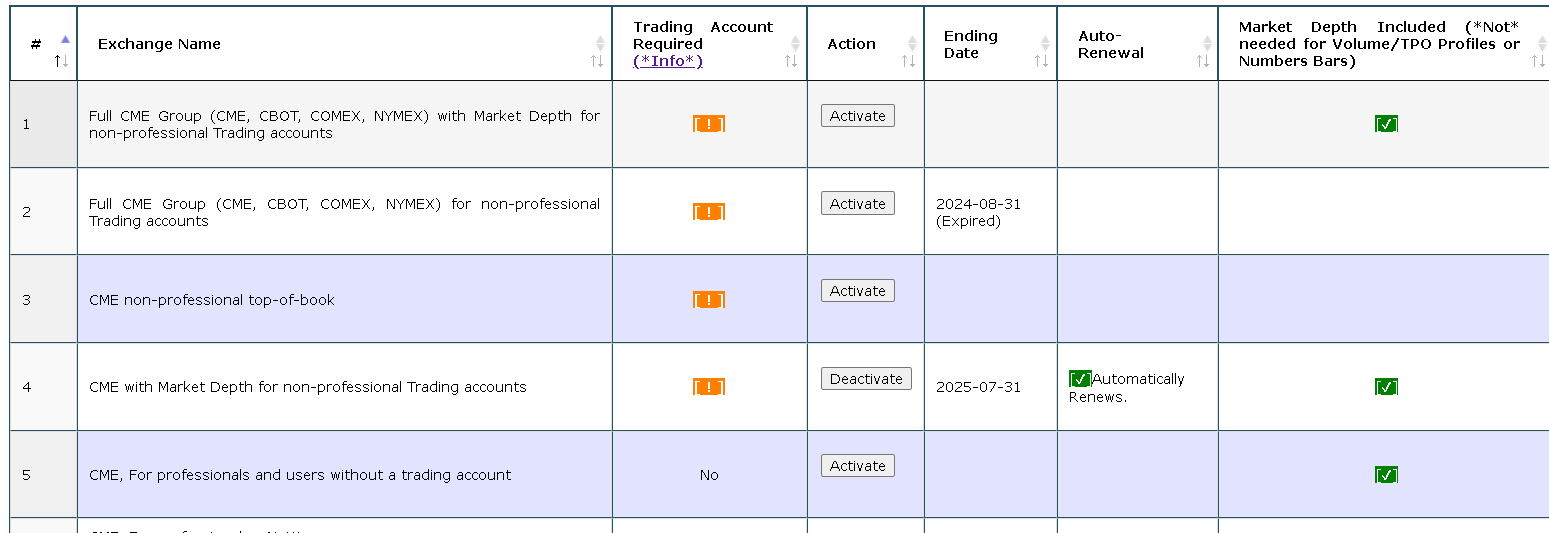
Task: Click orange alert icon in CME with Market Depth row
Action: click(709, 387)
